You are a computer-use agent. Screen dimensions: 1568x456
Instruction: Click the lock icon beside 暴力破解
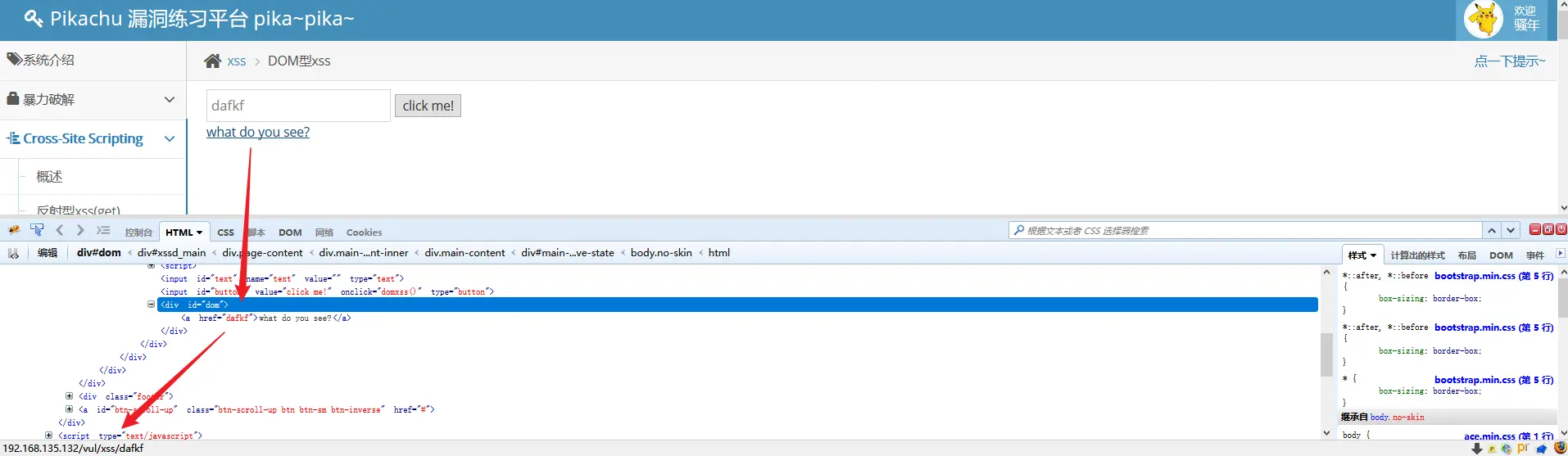13,98
